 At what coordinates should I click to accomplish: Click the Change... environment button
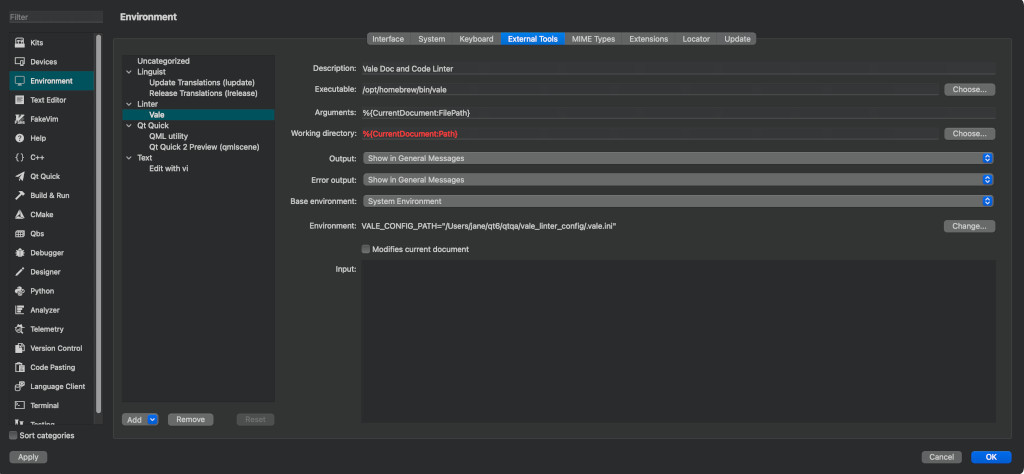pos(968,226)
